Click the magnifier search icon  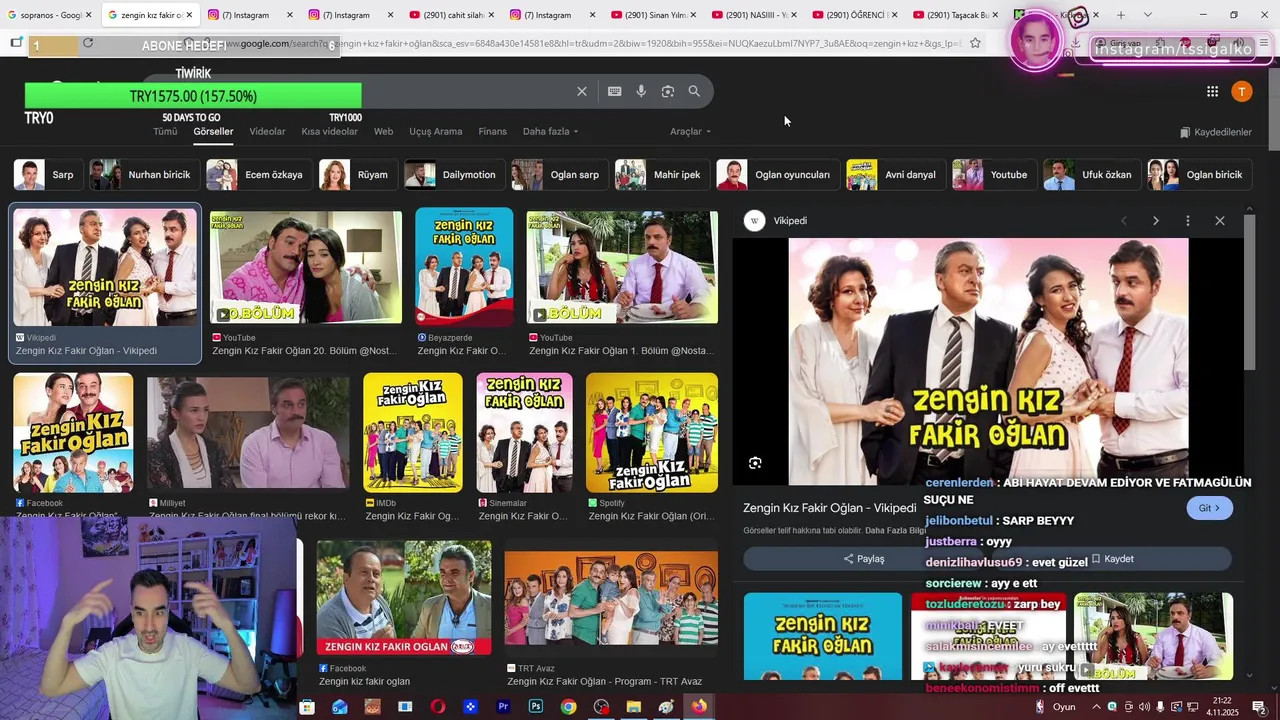pos(694,91)
